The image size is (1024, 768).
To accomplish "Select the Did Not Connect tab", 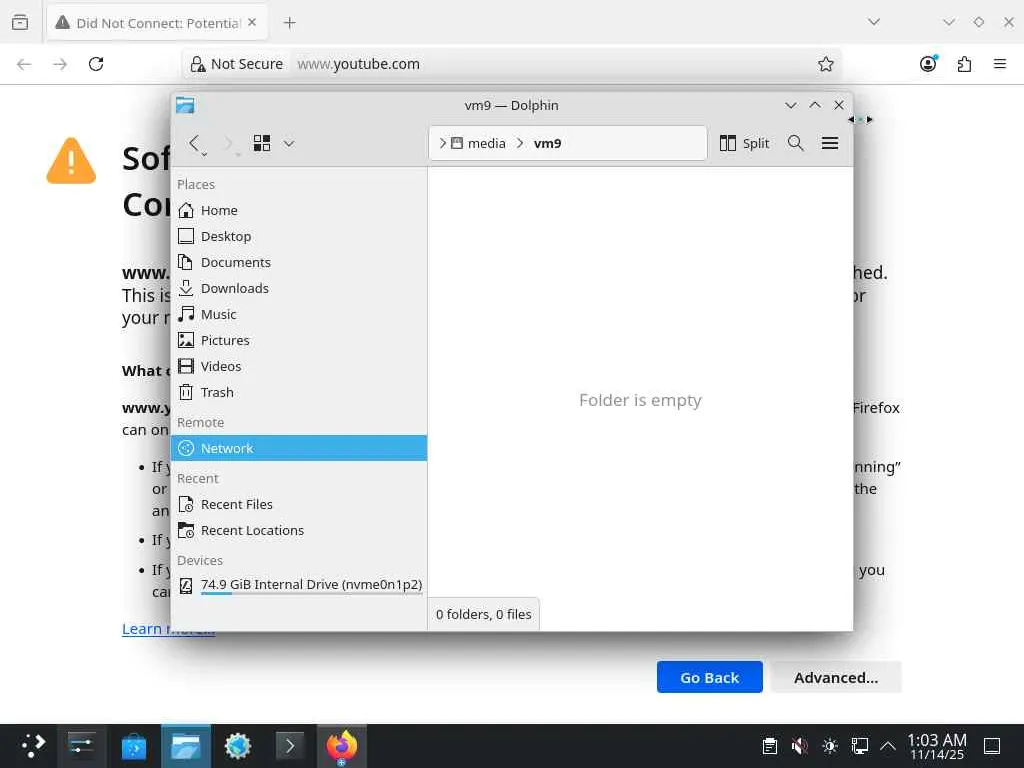I will pos(157,23).
